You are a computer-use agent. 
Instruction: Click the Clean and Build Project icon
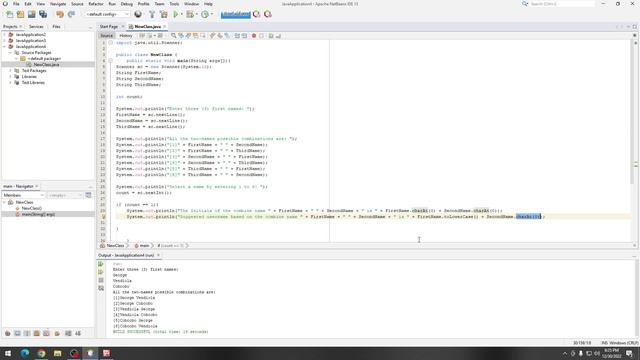pyautogui.click(x=163, y=14)
